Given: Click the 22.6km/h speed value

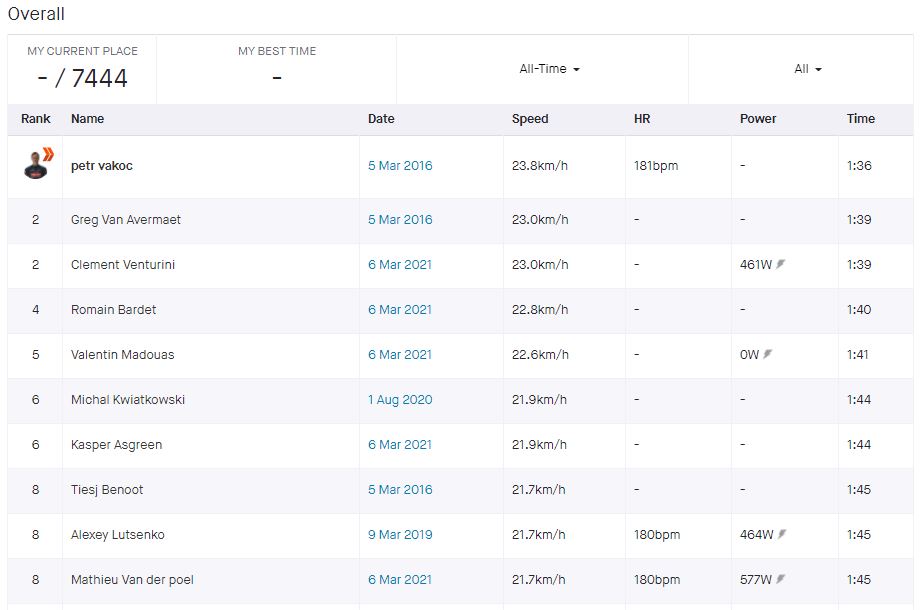Looking at the screenshot, I should coord(540,354).
